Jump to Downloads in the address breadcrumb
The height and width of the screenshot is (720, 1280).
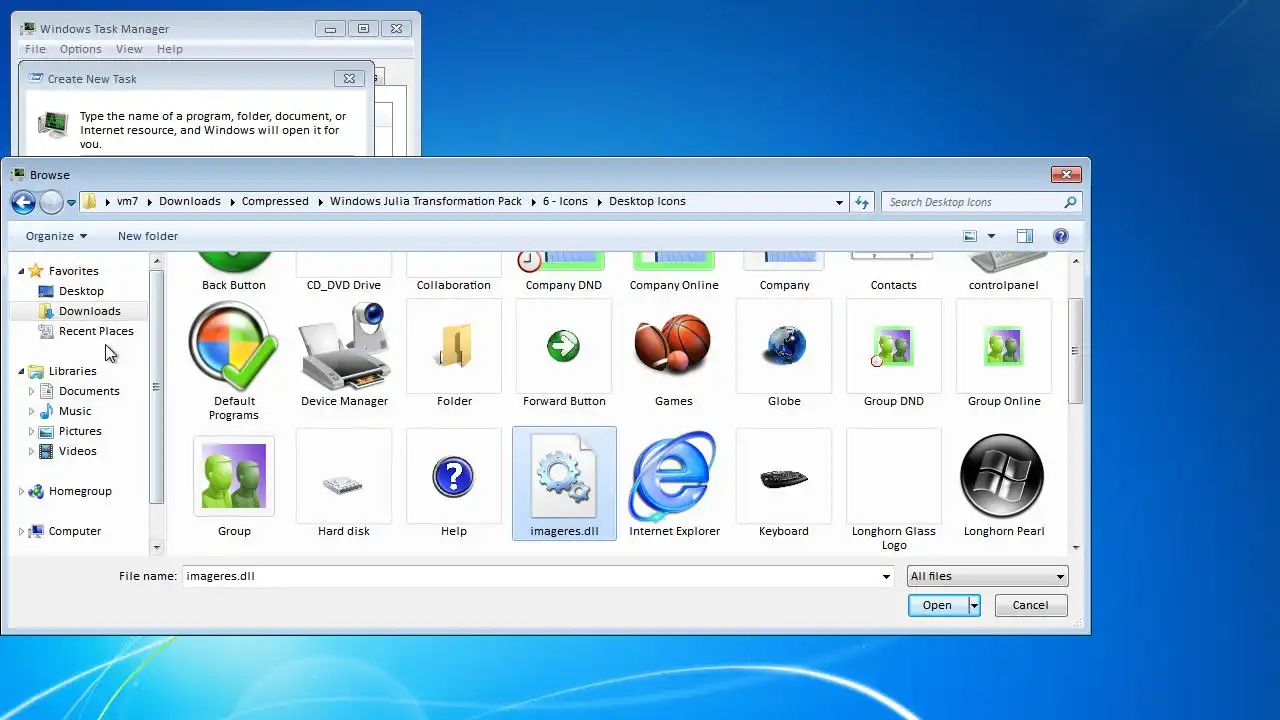click(x=189, y=201)
